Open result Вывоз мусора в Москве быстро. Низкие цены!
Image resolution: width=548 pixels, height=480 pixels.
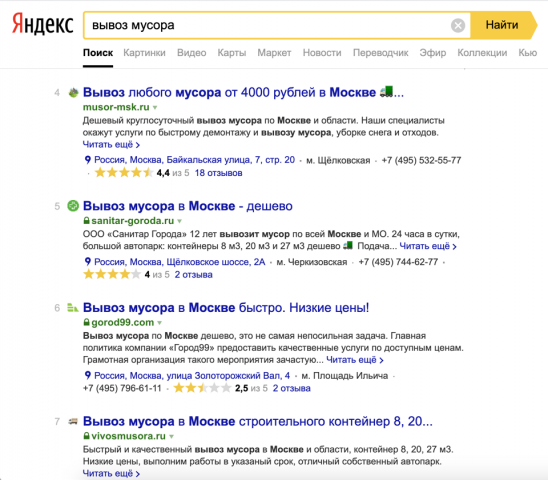click(x=226, y=308)
